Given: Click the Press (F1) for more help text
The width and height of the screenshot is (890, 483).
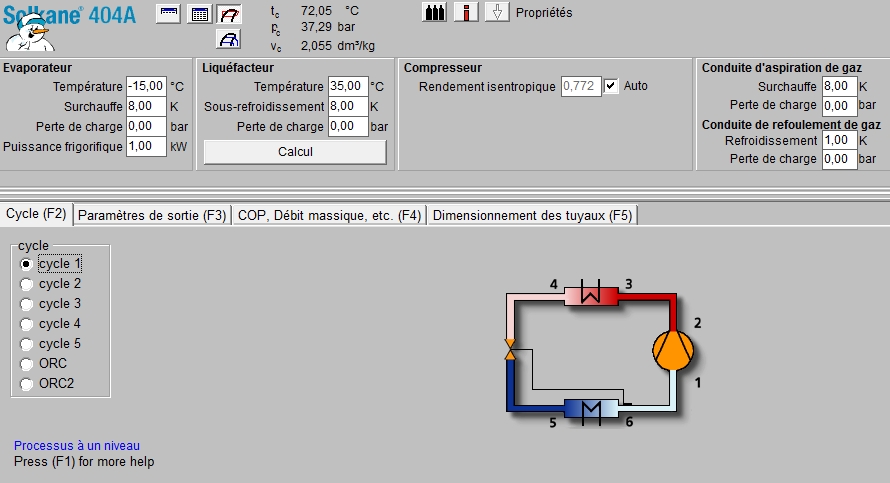Looking at the screenshot, I should [84, 461].
